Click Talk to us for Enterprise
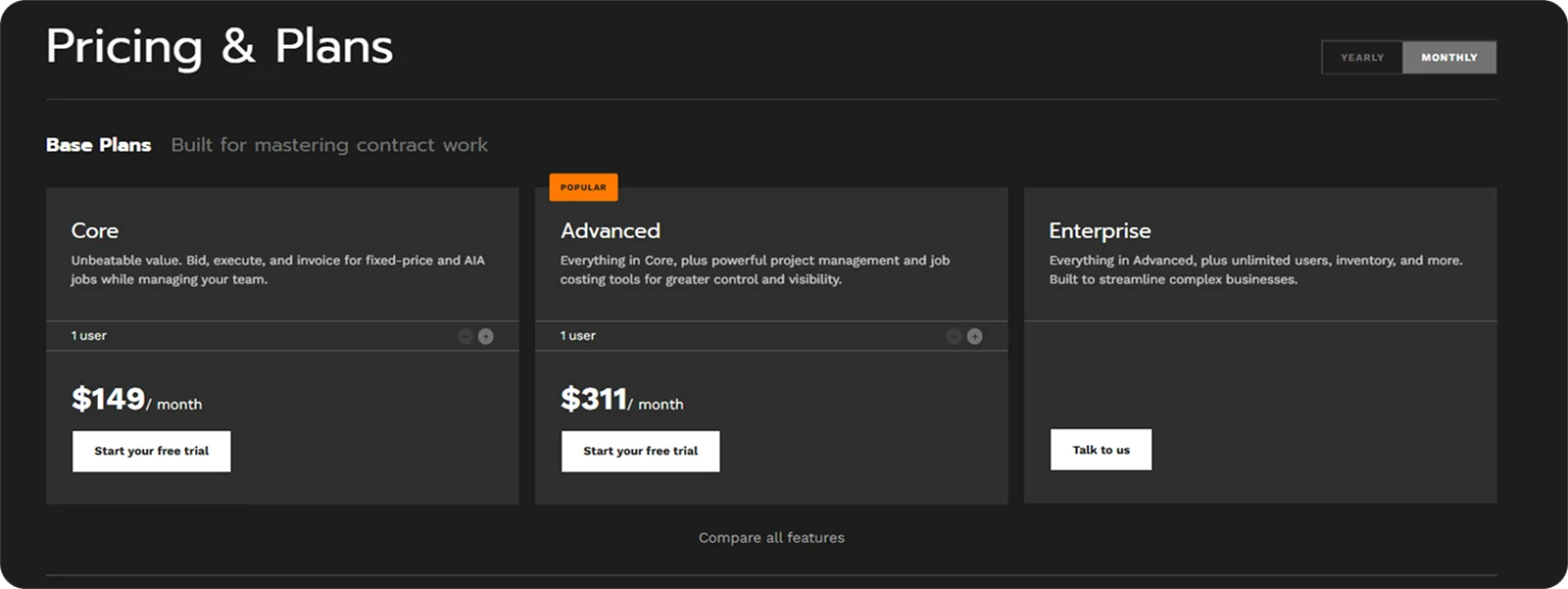 pyautogui.click(x=1102, y=450)
